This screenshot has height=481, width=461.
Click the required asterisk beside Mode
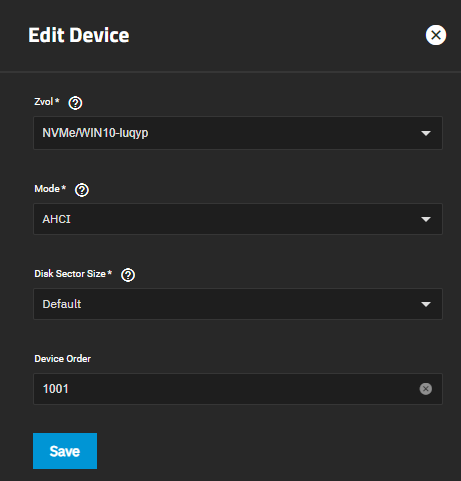pos(64,187)
